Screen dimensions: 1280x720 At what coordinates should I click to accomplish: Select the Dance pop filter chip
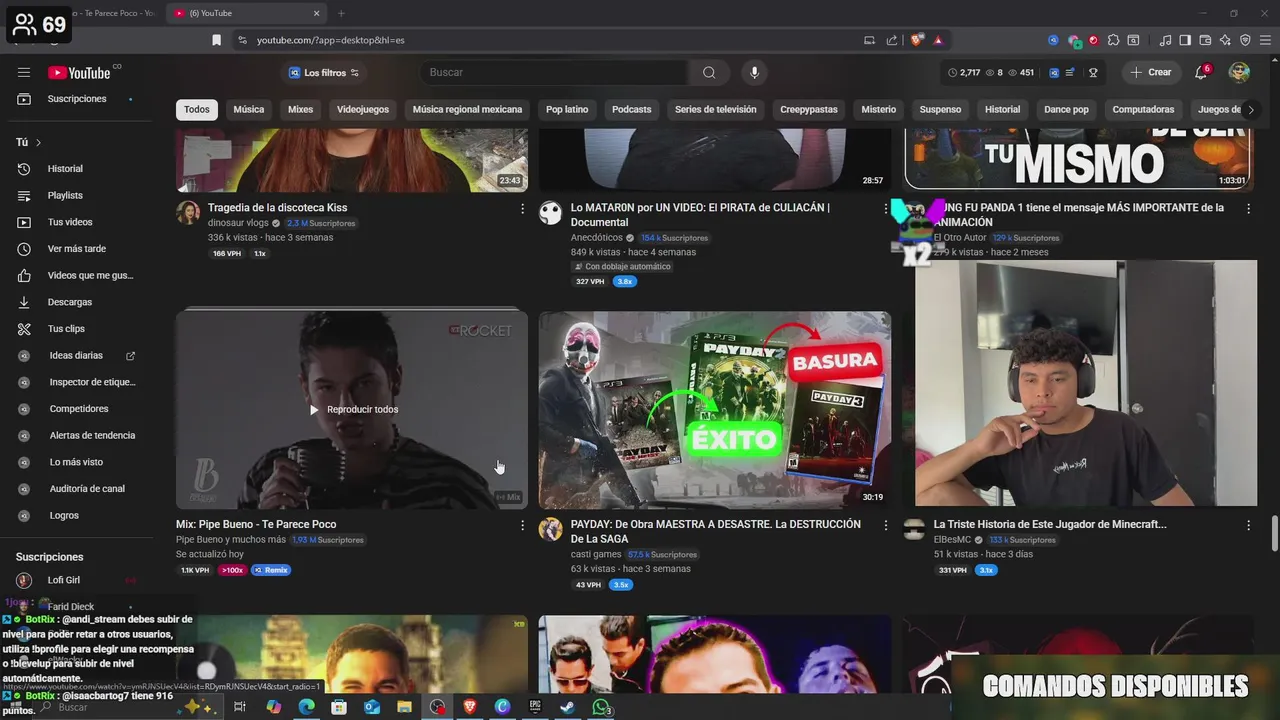[1066, 110]
